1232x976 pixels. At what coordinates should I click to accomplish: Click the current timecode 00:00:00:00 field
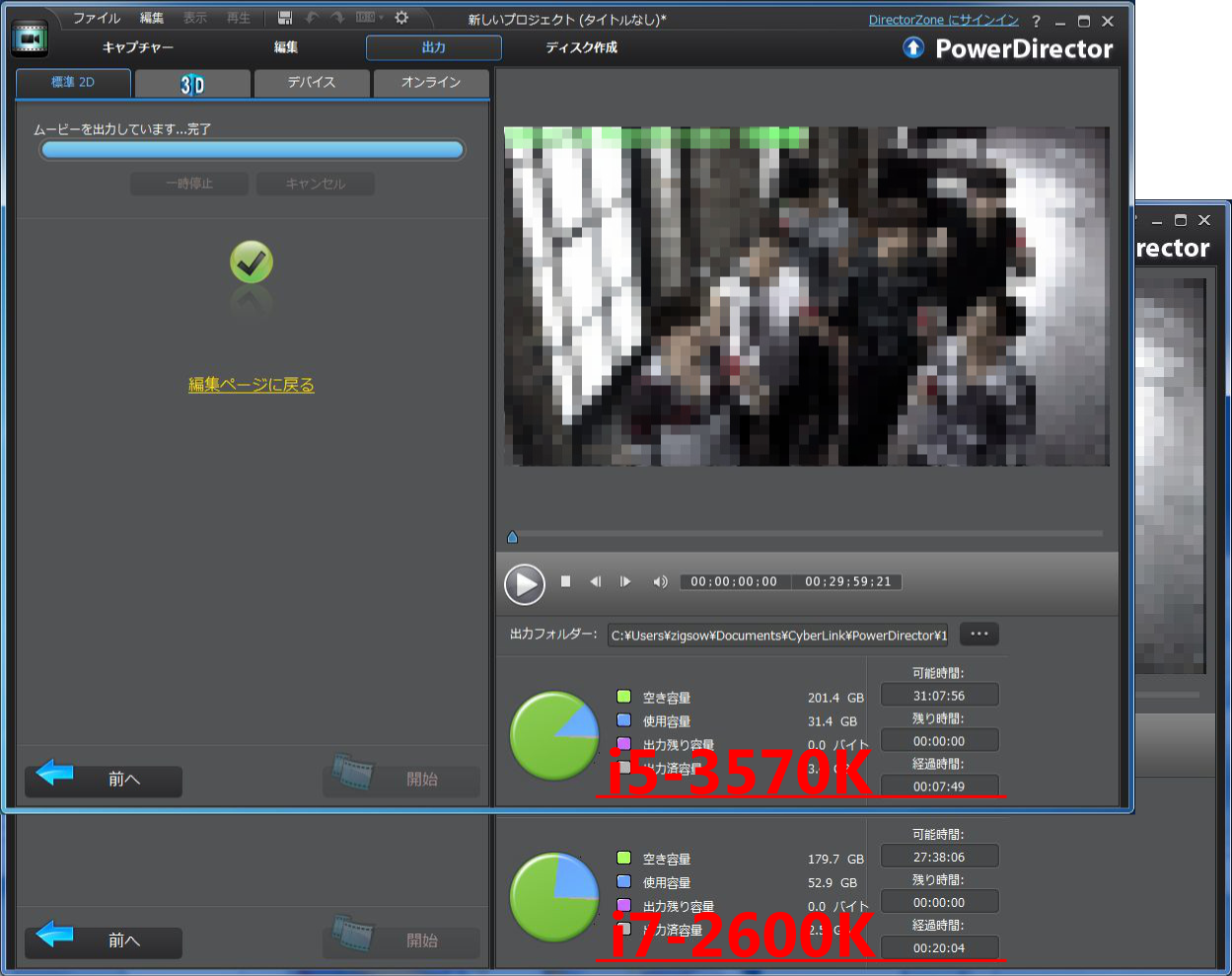pos(735,582)
